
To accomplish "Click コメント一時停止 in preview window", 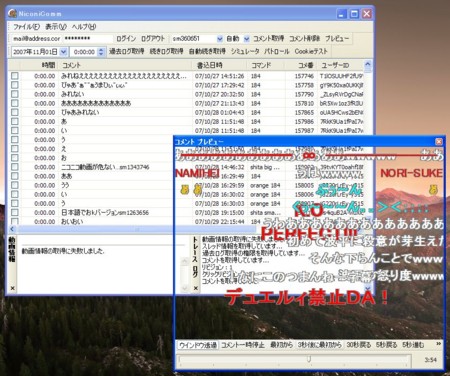I will (243, 345).
